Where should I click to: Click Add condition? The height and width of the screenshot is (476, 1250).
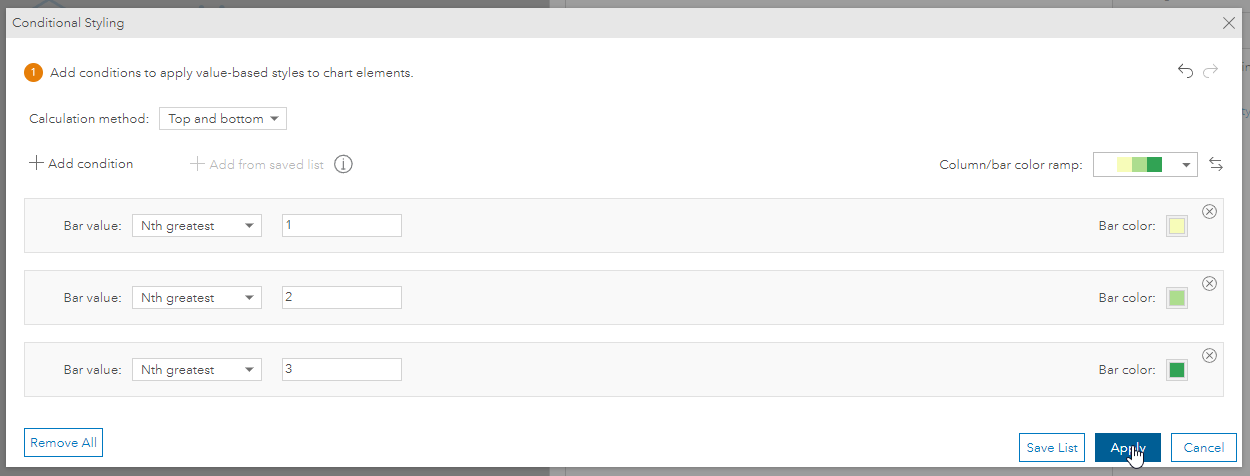coord(81,164)
